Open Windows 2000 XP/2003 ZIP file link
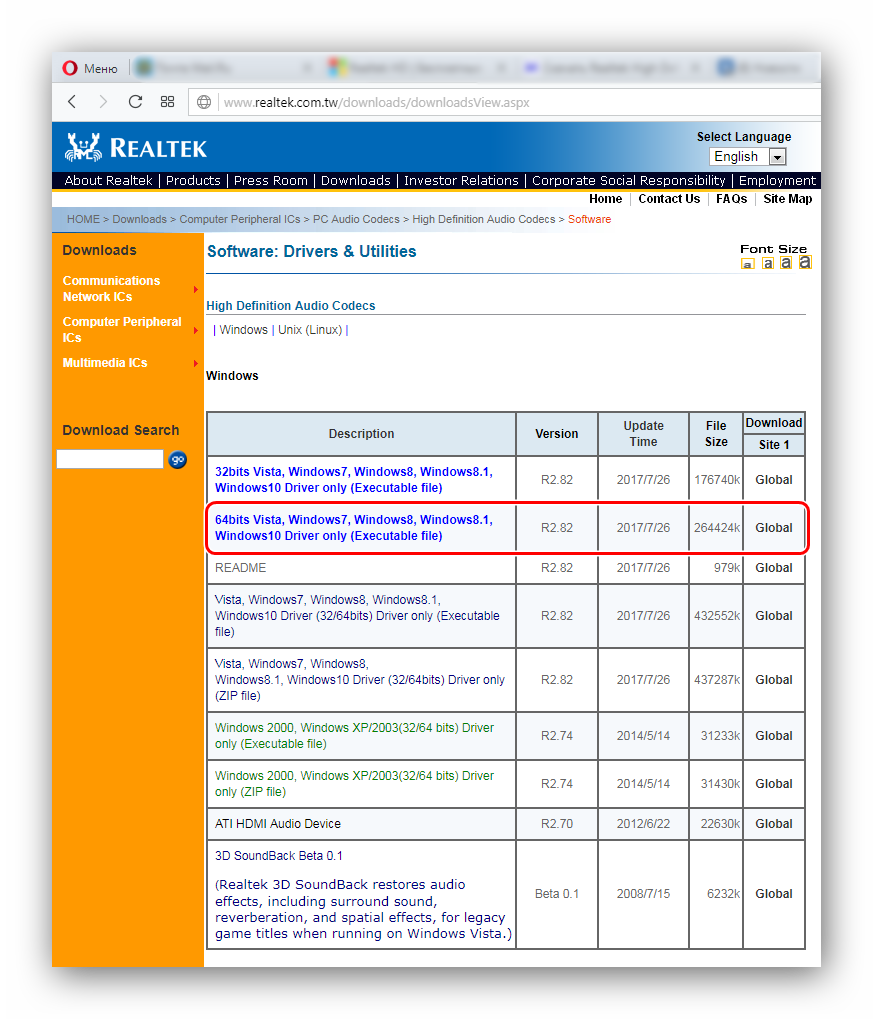The height and width of the screenshot is (1019, 873). click(354, 784)
